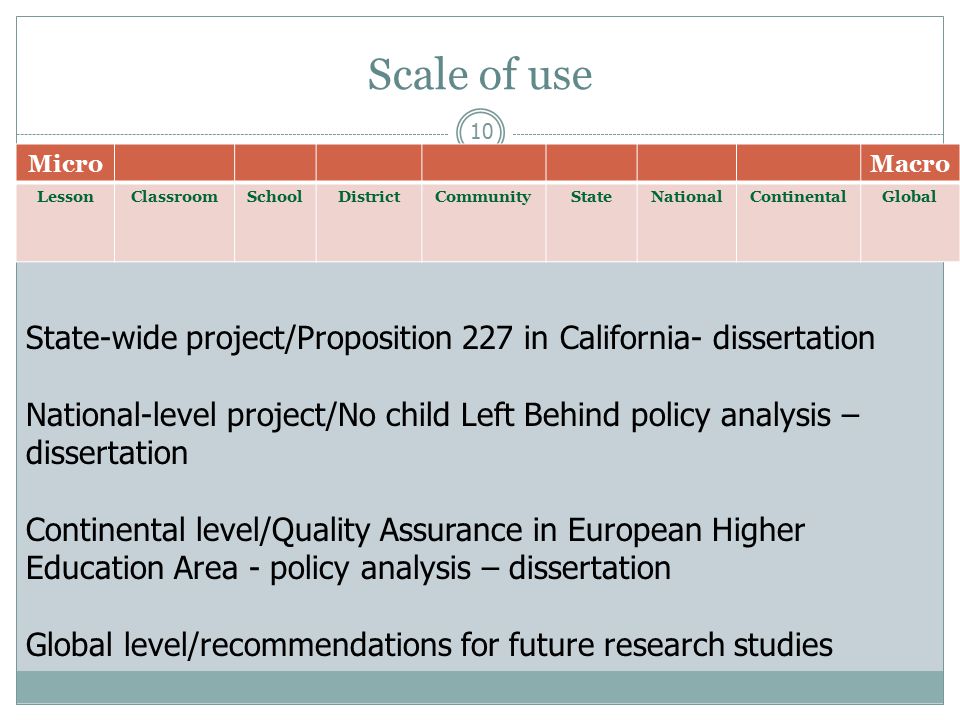Image resolution: width=960 pixels, height=720 pixels.
Task: Click the School scale cell
Action: coord(275,222)
